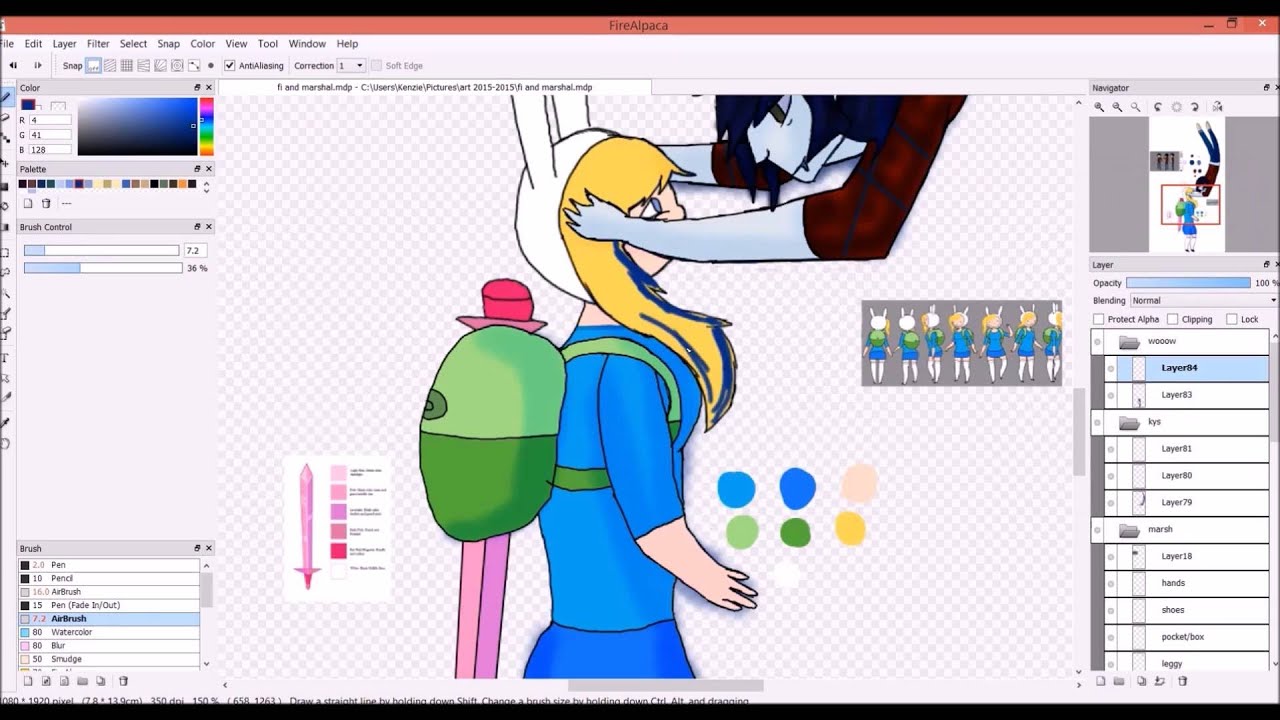This screenshot has width=1280, height=720.
Task: Delete brush with trash icon in Brush panel
Action: [x=123, y=681]
